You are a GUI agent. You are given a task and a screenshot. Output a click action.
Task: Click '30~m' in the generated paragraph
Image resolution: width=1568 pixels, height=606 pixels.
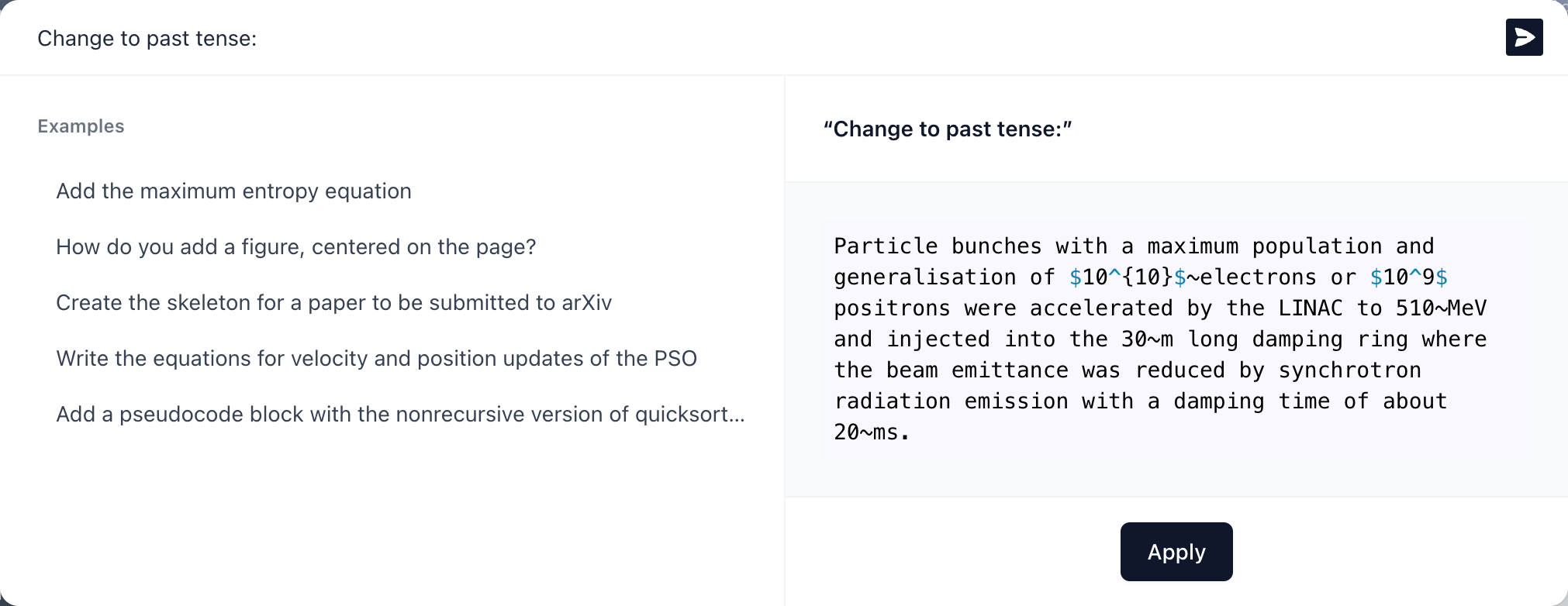[x=1147, y=339]
